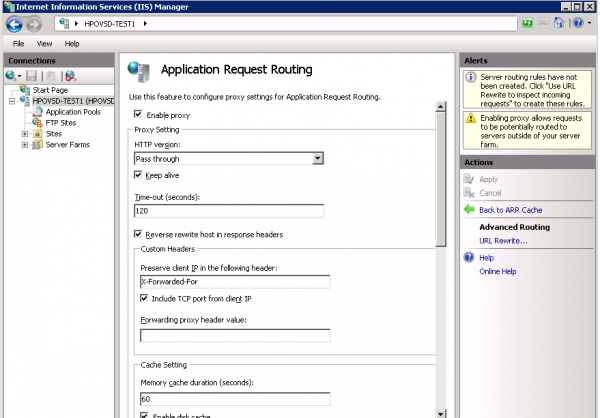Click the scrollbar up arrow in settings pane
600x418 pixels.
pyautogui.click(x=441, y=106)
